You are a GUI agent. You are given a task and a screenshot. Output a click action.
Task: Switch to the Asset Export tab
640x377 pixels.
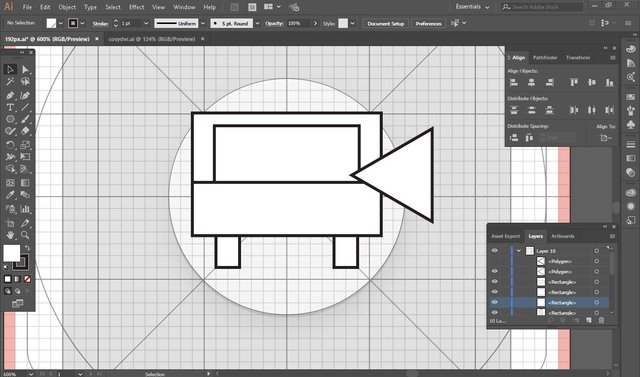pyautogui.click(x=505, y=236)
